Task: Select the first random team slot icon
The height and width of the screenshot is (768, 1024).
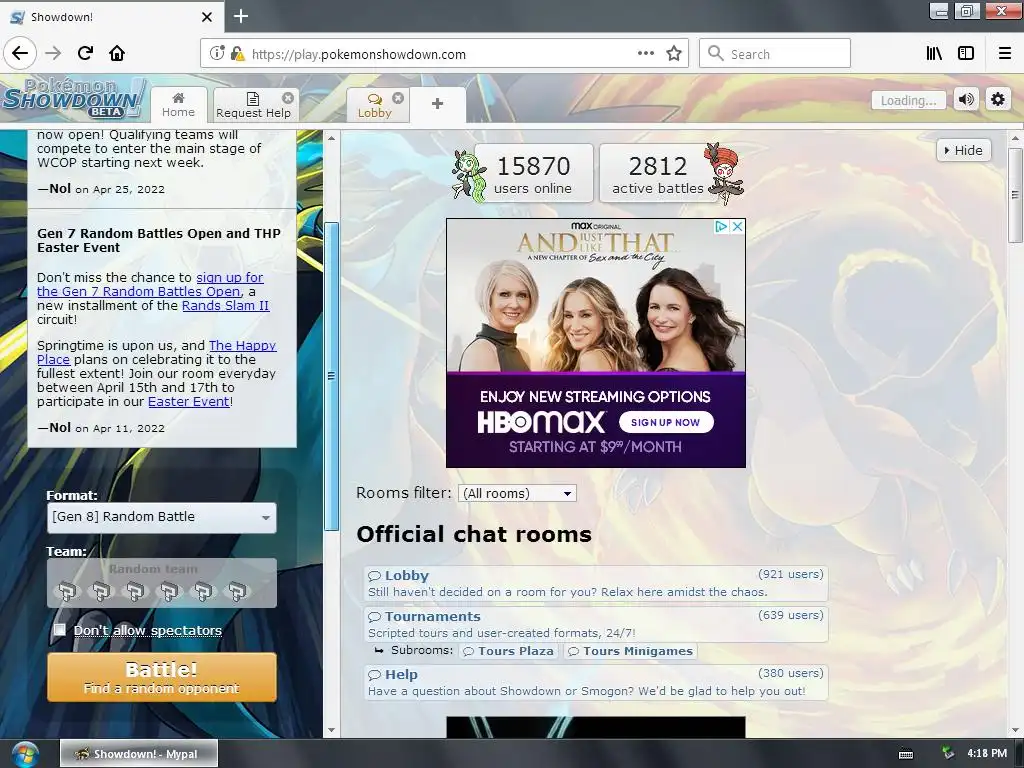Action: [67, 592]
